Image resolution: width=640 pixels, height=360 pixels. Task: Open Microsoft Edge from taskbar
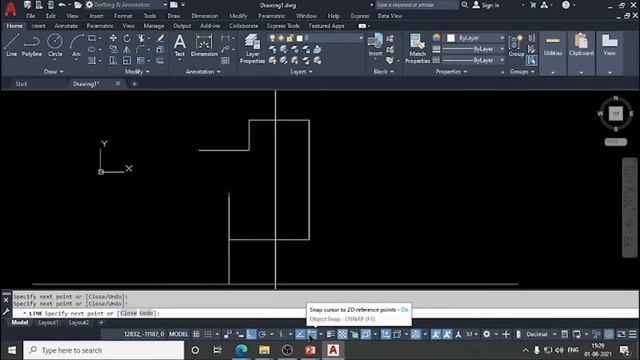tap(241, 350)
